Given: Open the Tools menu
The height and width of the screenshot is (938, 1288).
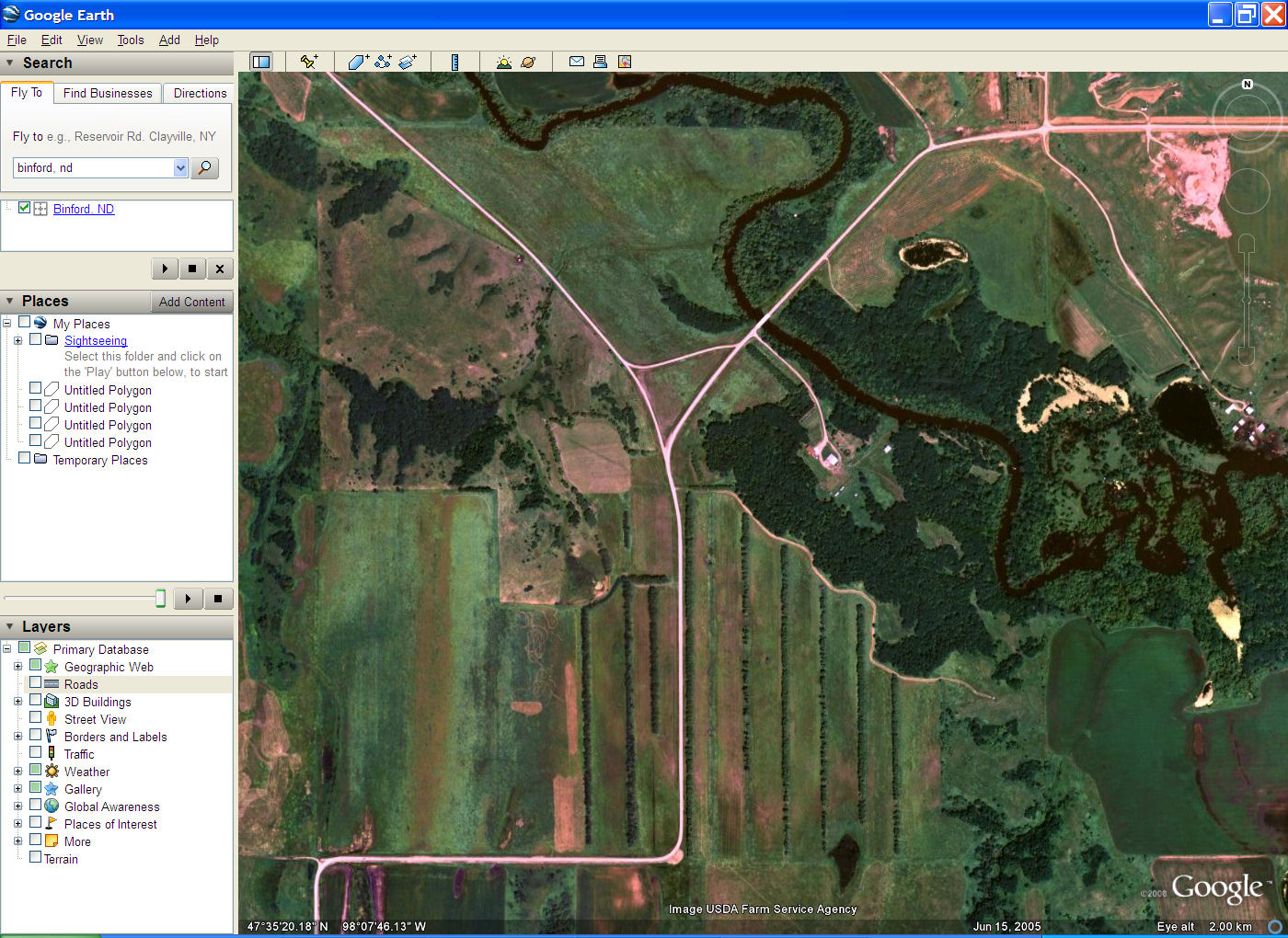Looking at the screenshot, I should tap(131, 40).
